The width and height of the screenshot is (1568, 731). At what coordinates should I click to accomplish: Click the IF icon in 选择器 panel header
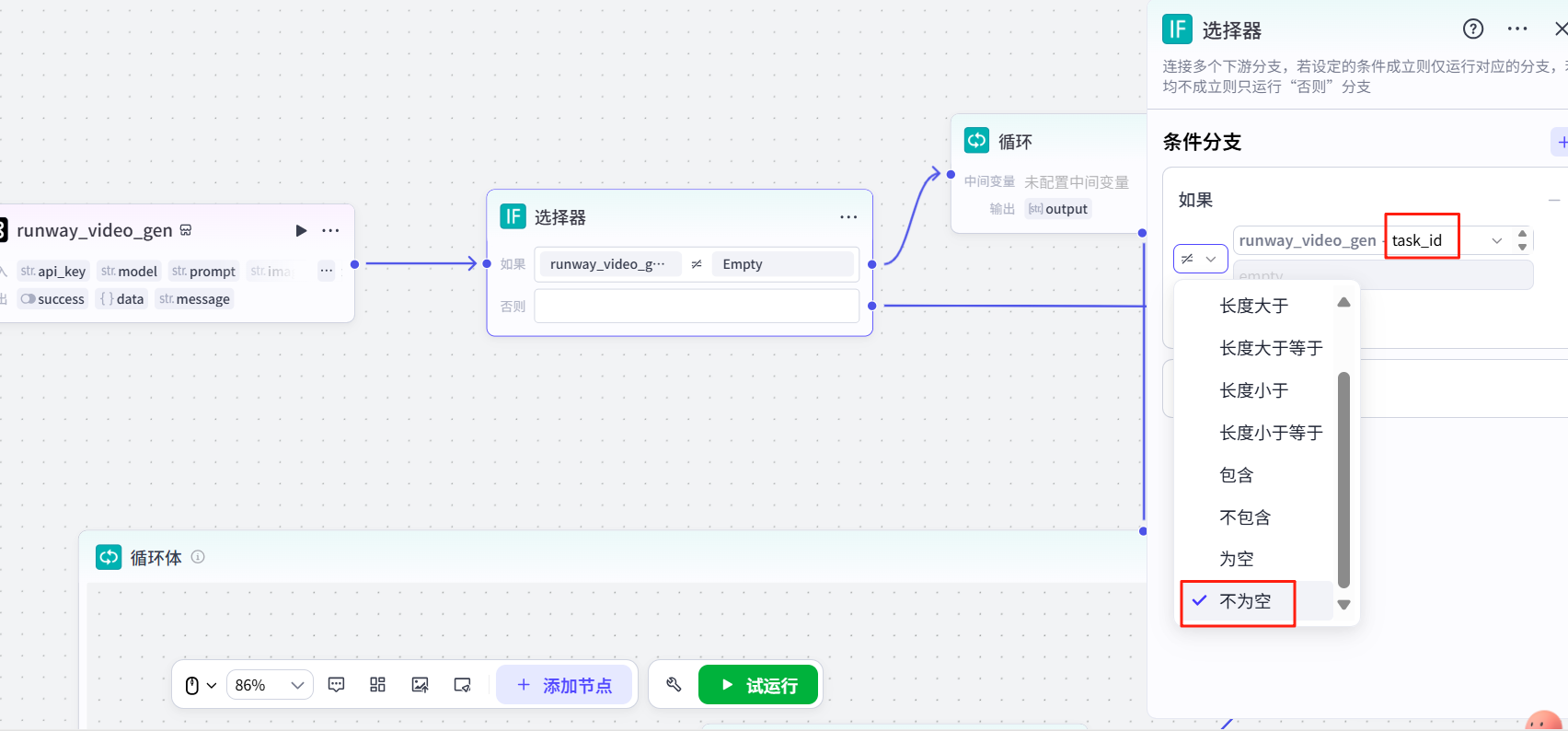pos(1177,29)
